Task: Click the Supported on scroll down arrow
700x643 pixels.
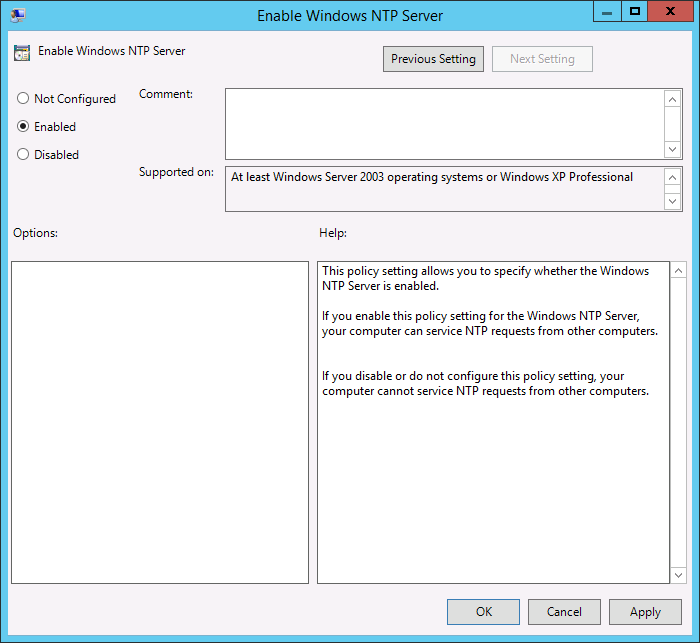Action: (x=673, y=201)
